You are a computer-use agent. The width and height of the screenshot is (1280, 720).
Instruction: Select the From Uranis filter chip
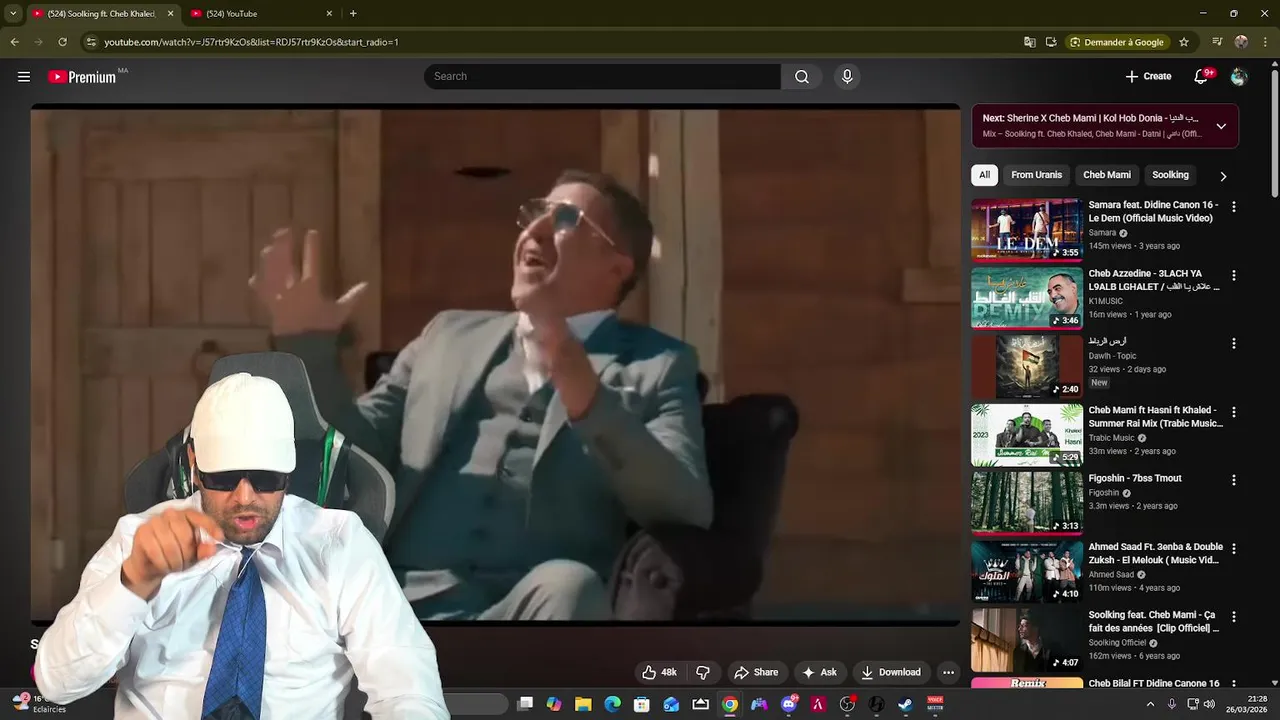coord(1036,175)
